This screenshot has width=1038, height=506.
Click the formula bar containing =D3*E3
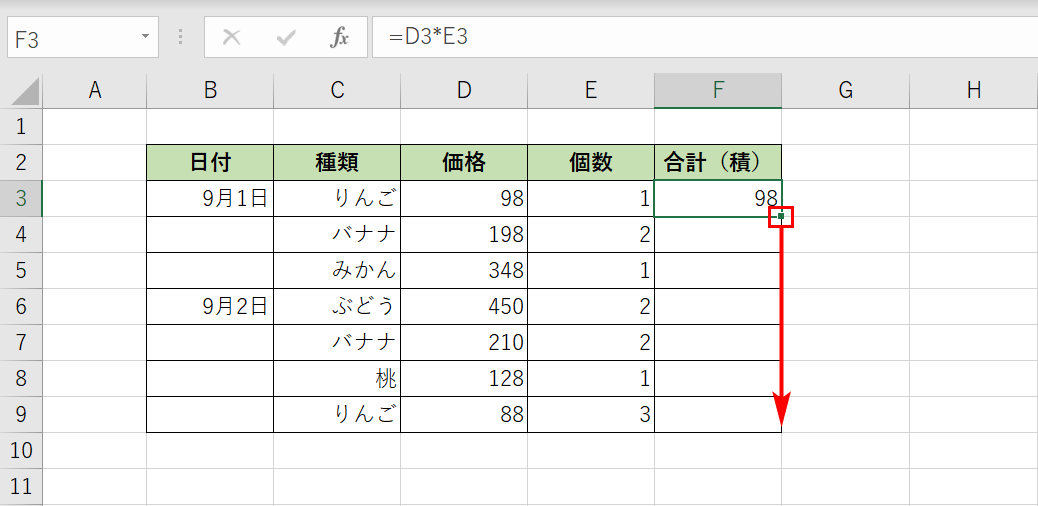[x=705, y=38]
